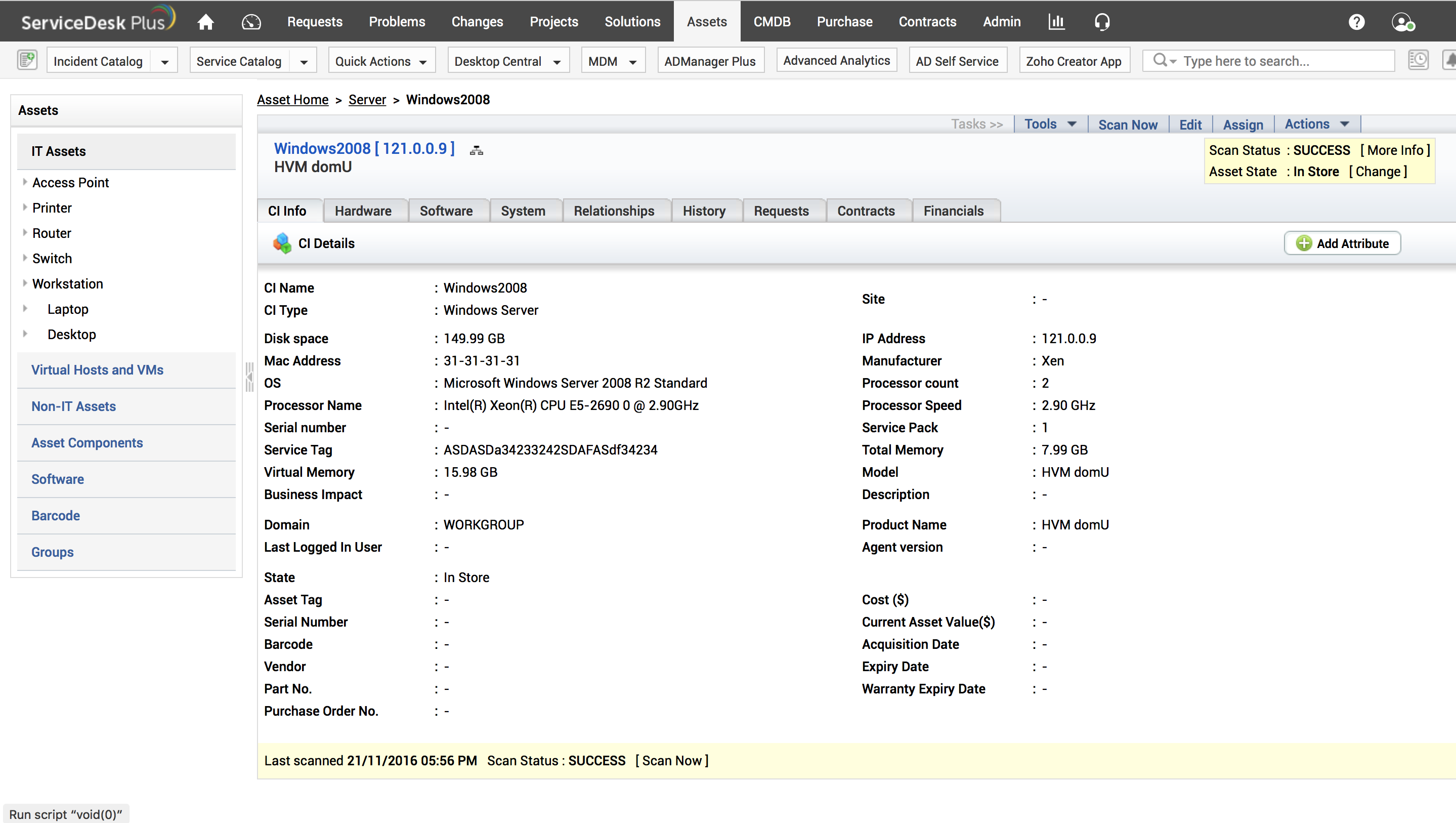
Task: Open the user profile icon
Action: pos(1402,21)
